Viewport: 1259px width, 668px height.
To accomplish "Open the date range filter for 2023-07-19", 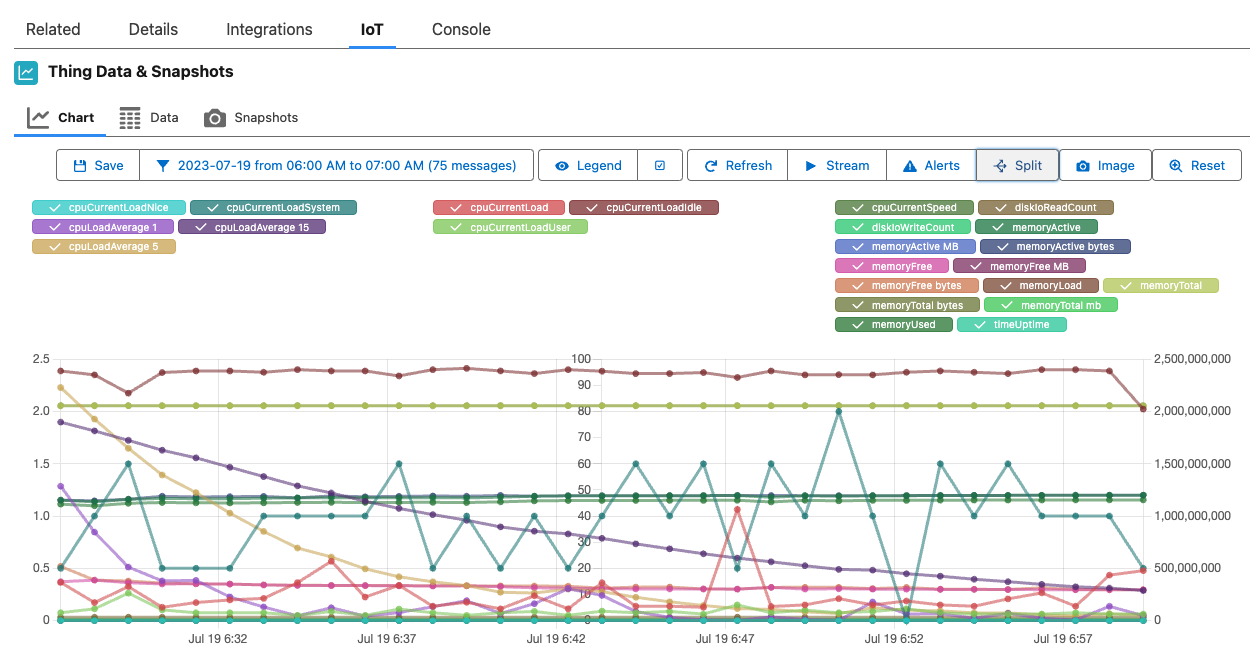I will coord(337,165).
